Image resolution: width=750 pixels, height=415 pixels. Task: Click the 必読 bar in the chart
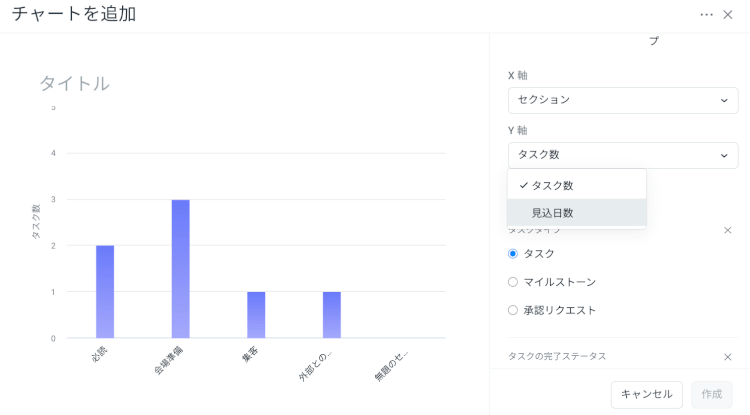point(105,291)
